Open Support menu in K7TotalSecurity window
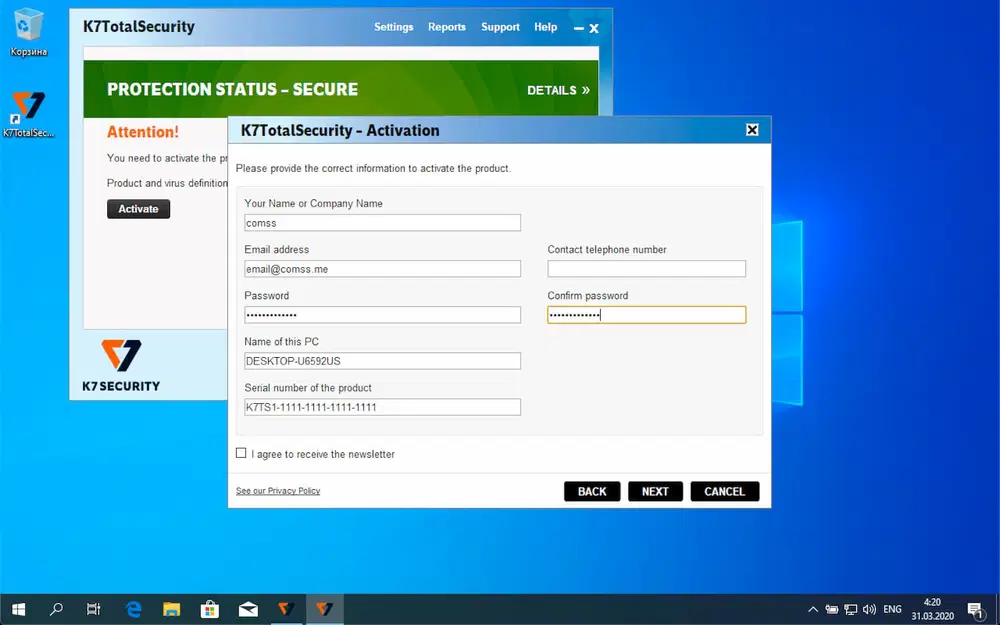 (500, 27)
